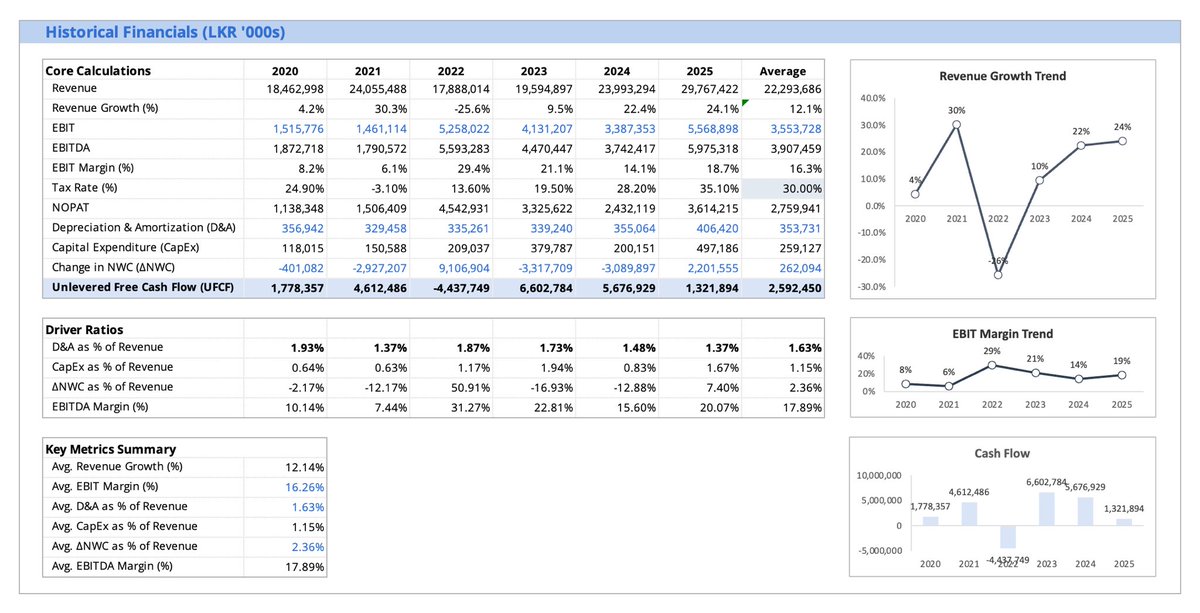Click 2022 Change in NWC value 9,106,904
This screenshot has height=613, width=1200.
465,267
